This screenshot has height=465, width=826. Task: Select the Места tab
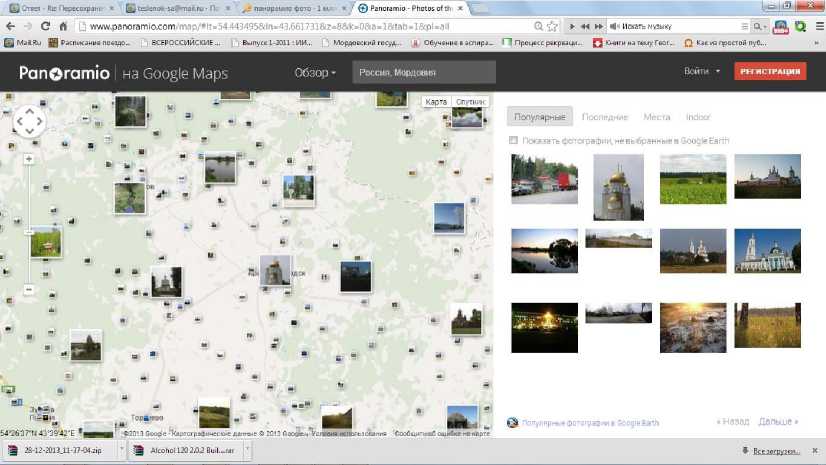coord(656,117)
